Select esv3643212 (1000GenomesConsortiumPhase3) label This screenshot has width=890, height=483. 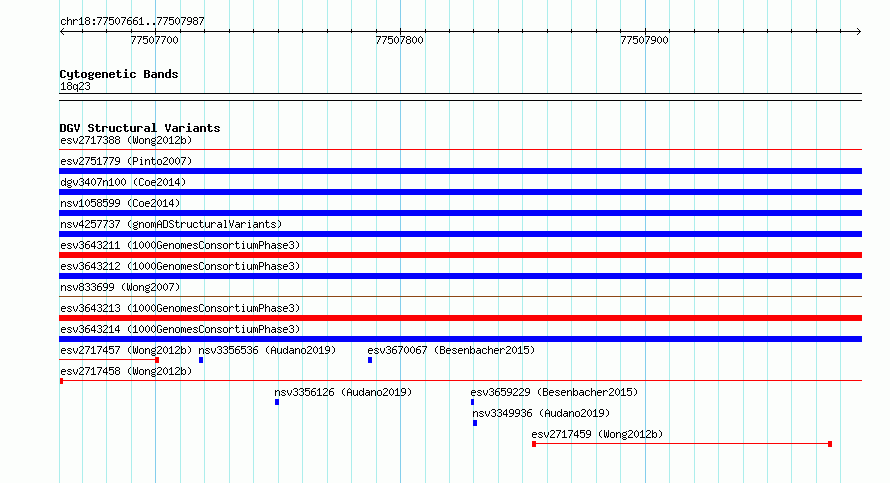pyautogui.click(x=180, y=266)
